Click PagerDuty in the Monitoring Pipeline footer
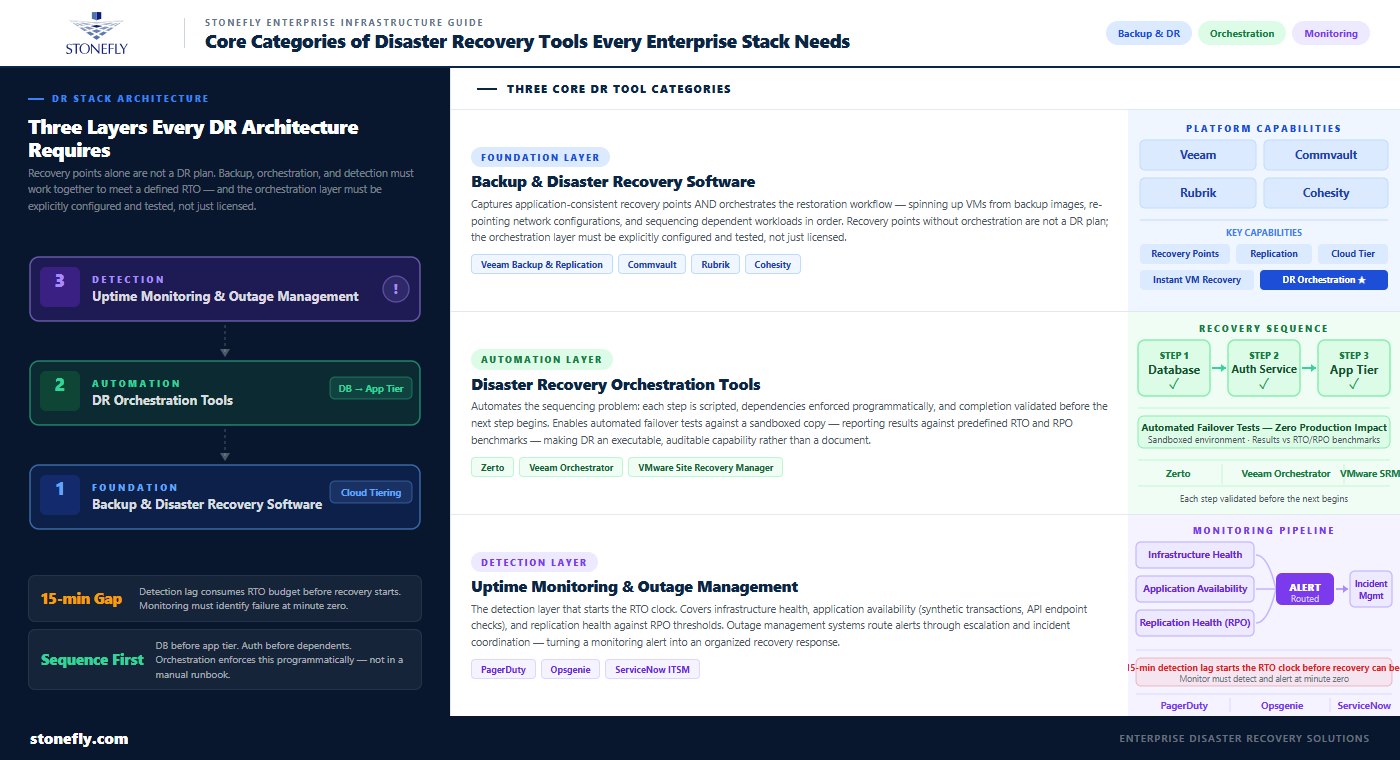This screenshot has width=1400, height=760. pos(1184,706)
